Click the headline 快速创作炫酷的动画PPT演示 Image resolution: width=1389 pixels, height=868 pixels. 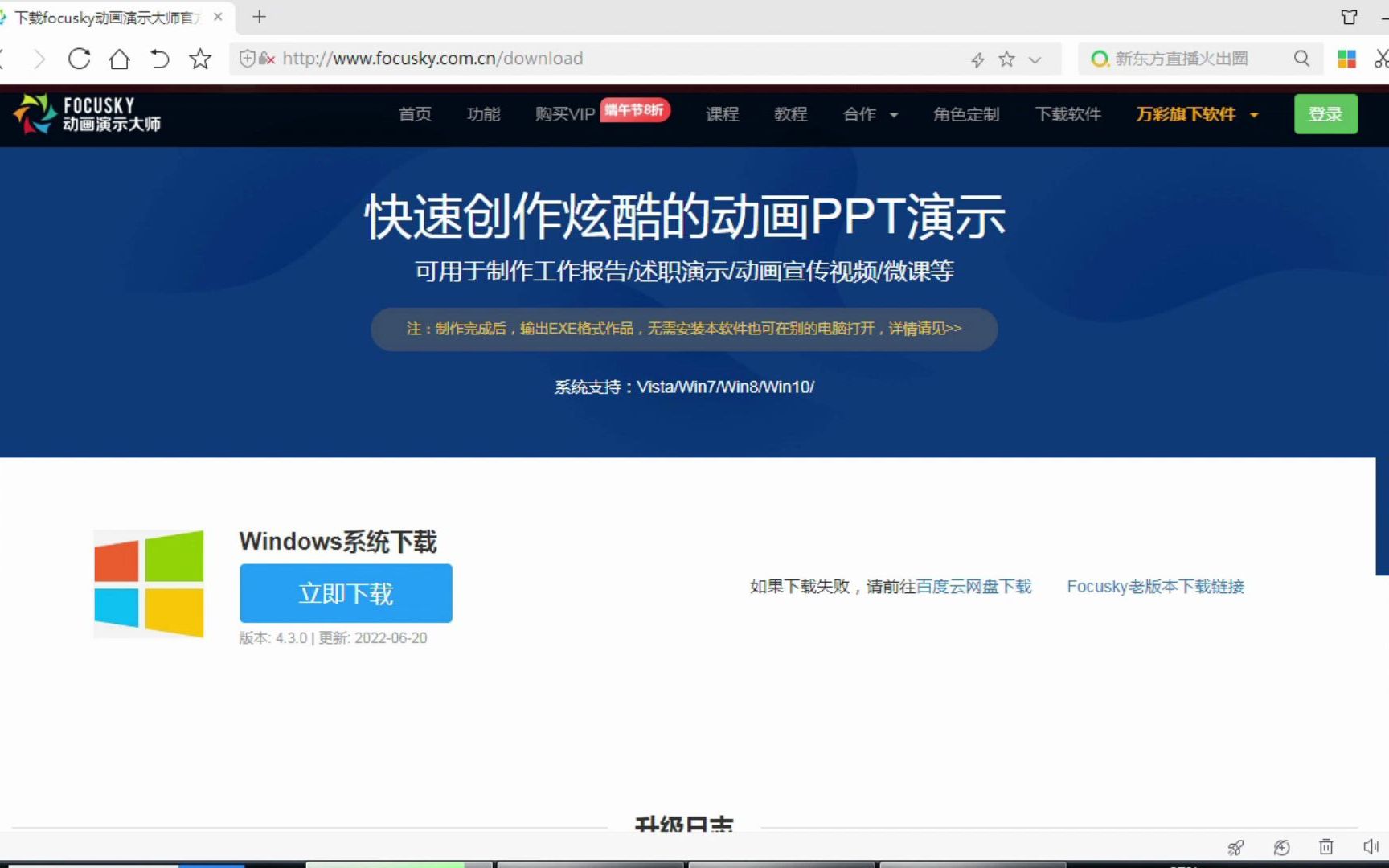click(x=684, y=216)
